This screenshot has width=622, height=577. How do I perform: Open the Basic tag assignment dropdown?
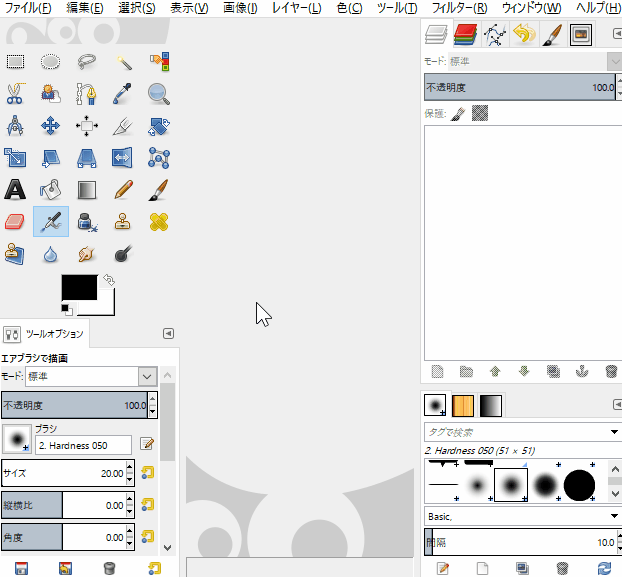[614, 516]
